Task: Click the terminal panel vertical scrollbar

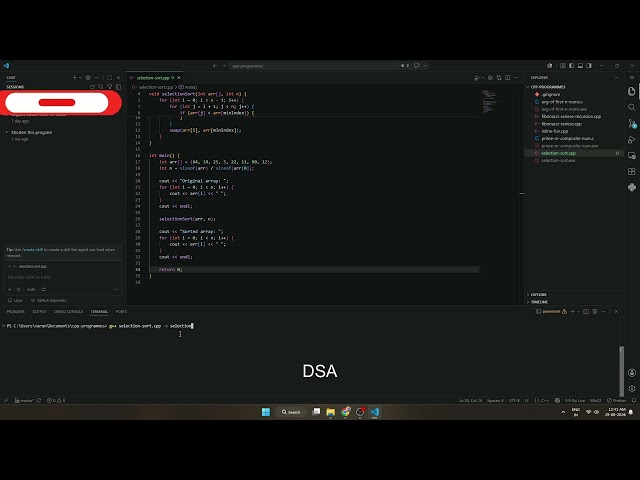Action: tap(622, 371)
